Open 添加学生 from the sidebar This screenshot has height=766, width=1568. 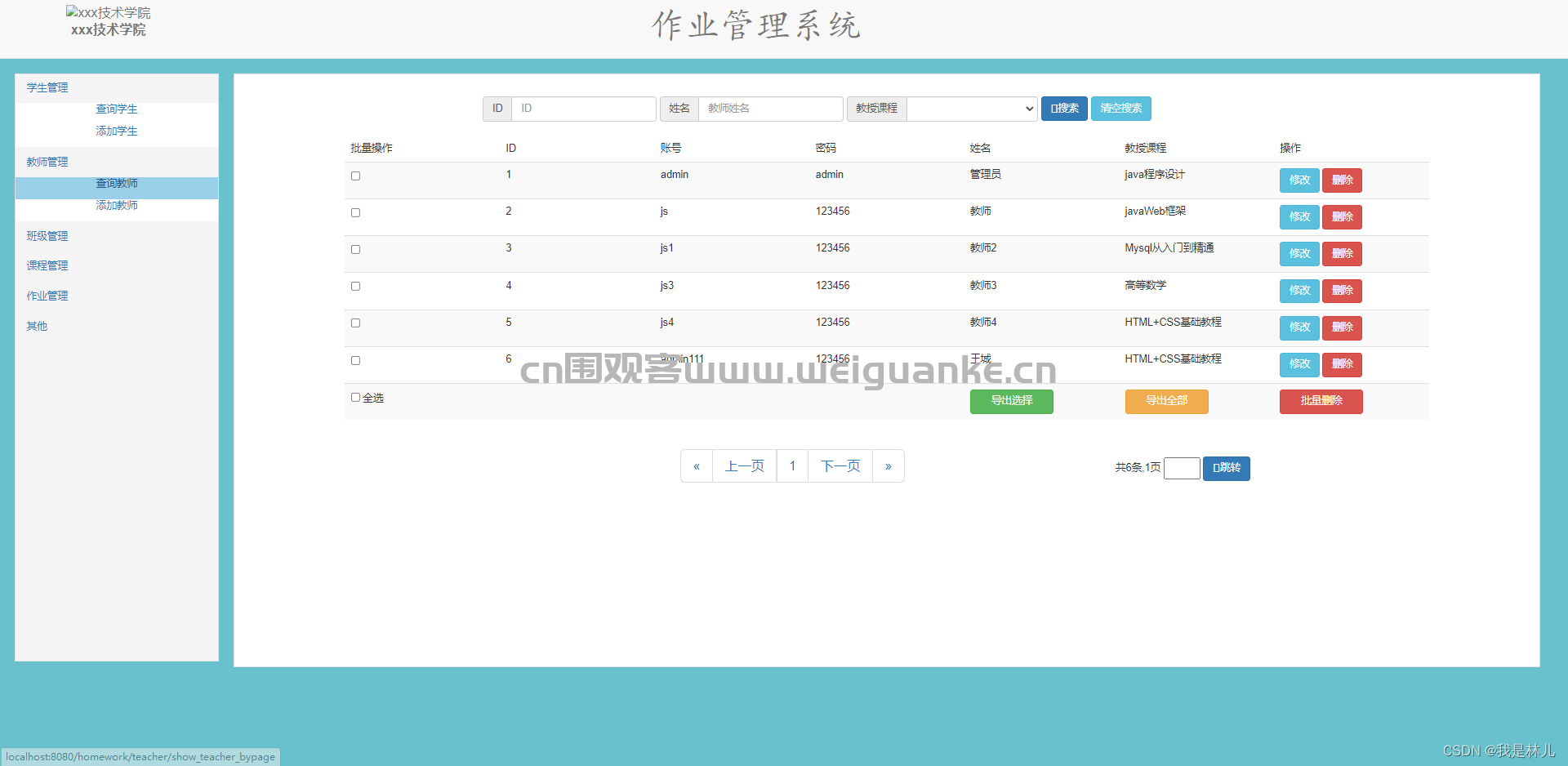pyautogui.click(x=116, y=130)
